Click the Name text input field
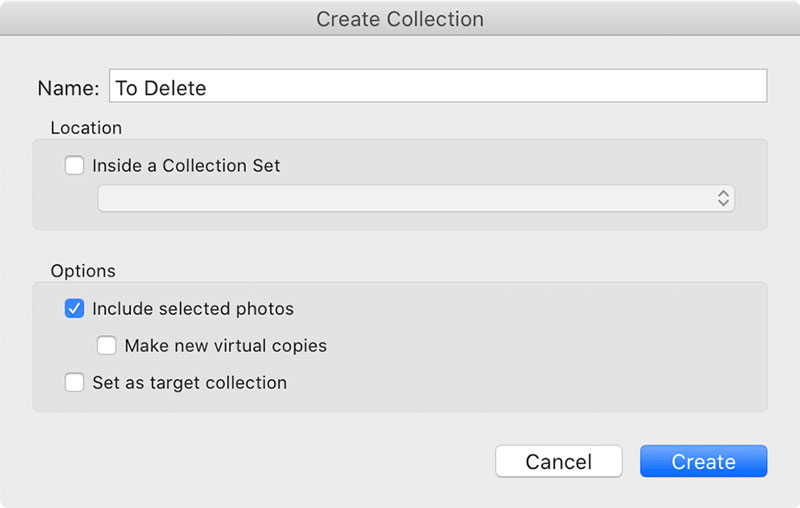The width and height of the screenshot is (800, 508). (438, 87)
